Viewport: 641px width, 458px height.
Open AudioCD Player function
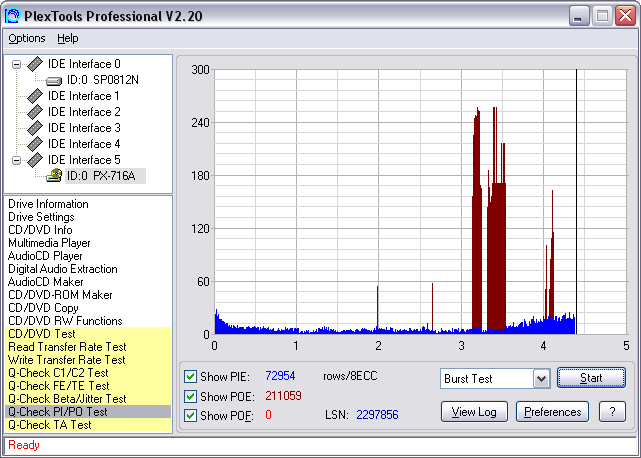pyautogui.click(x=45, y=256)
